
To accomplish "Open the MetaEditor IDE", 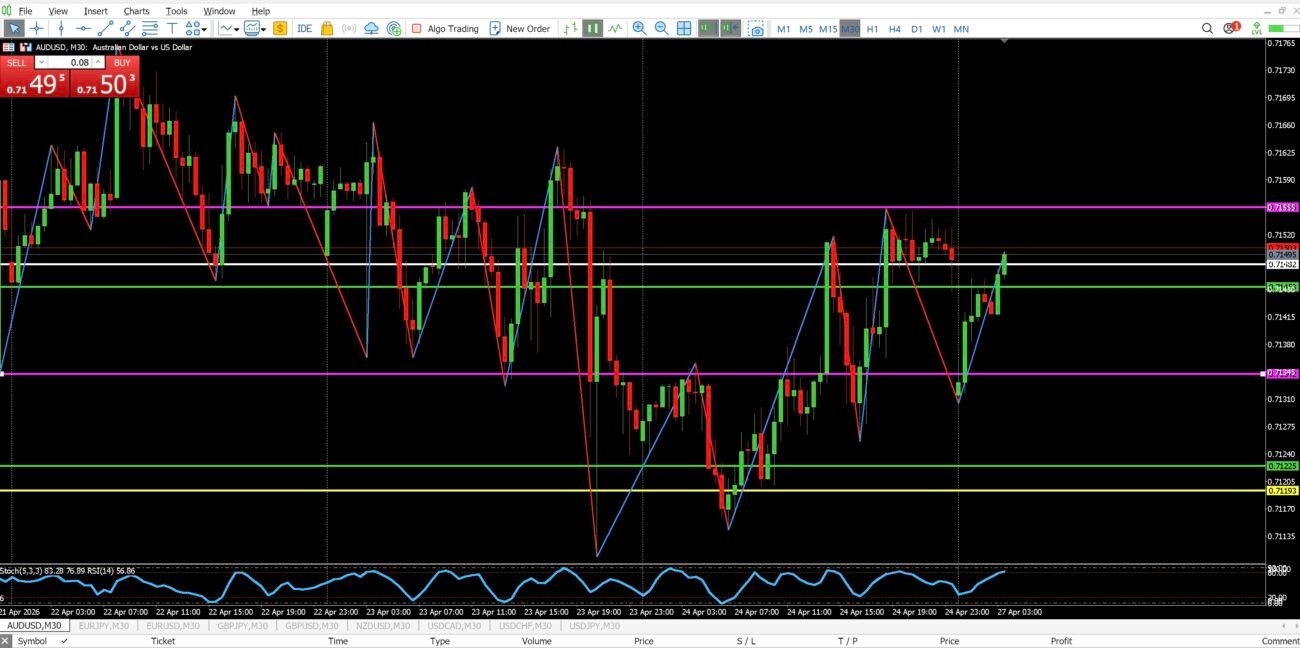I will [x=304, y=29].
